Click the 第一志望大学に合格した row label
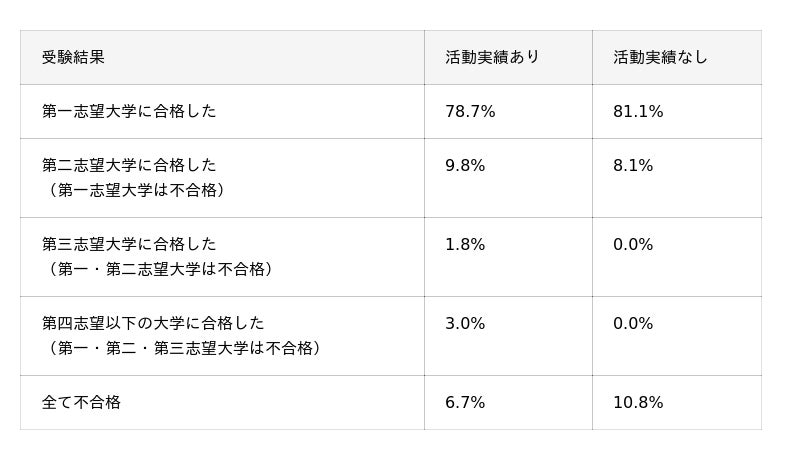The height and width of the screenshot is (460, 800). pos(129,111)
